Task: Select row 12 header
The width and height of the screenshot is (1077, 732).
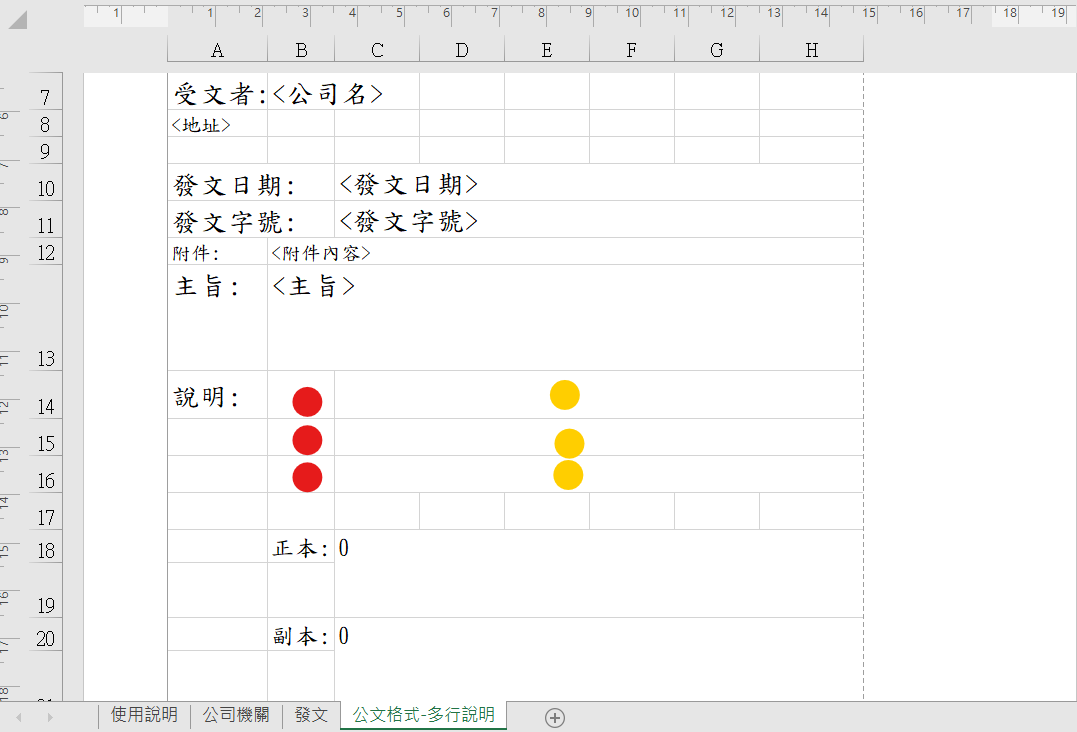Action: pyautogui.click(x=45, y=251)
